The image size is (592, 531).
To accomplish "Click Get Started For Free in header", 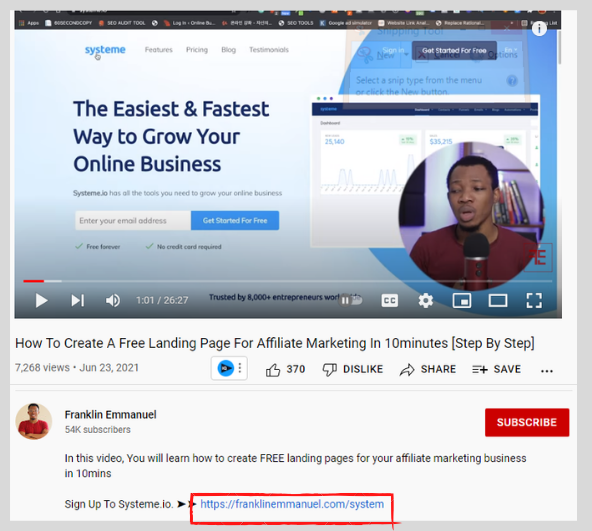I will (x=454, y=50).
